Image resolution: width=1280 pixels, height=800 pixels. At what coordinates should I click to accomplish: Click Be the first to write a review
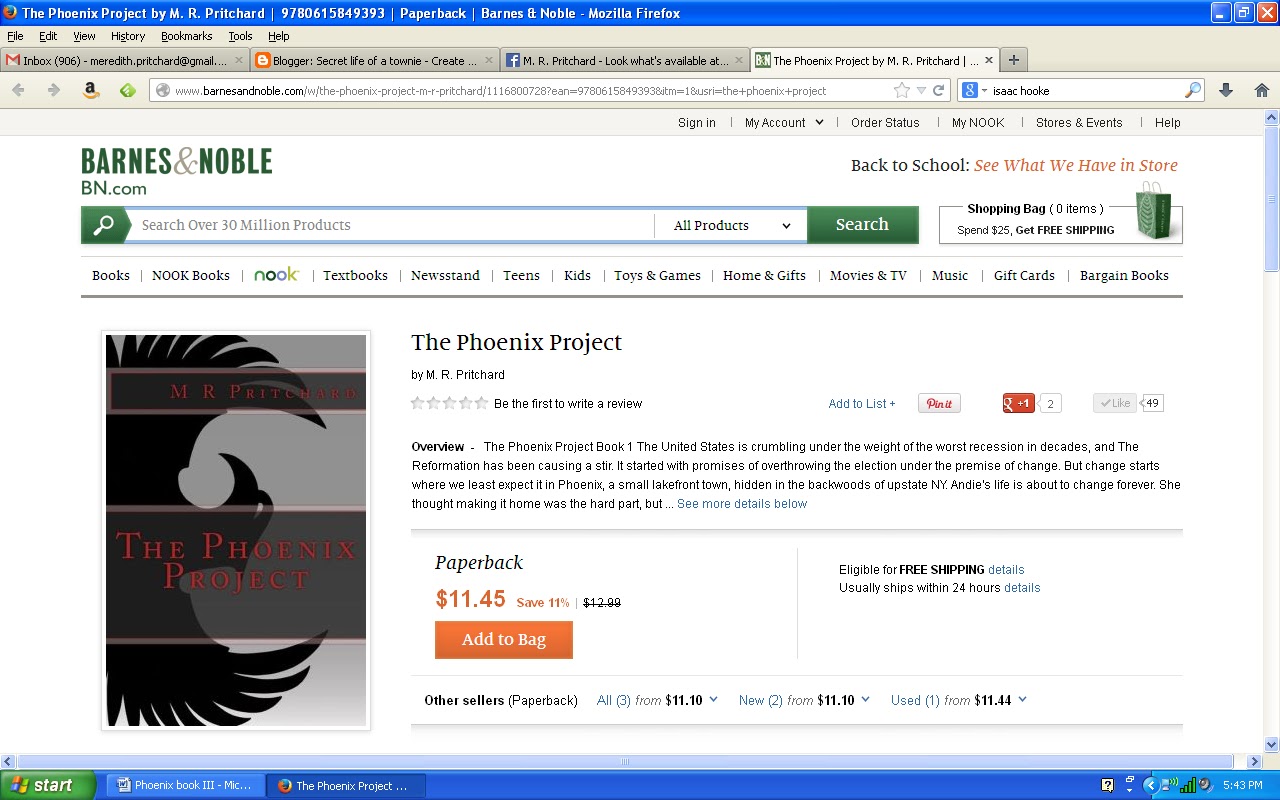click(x=568, y=403)
